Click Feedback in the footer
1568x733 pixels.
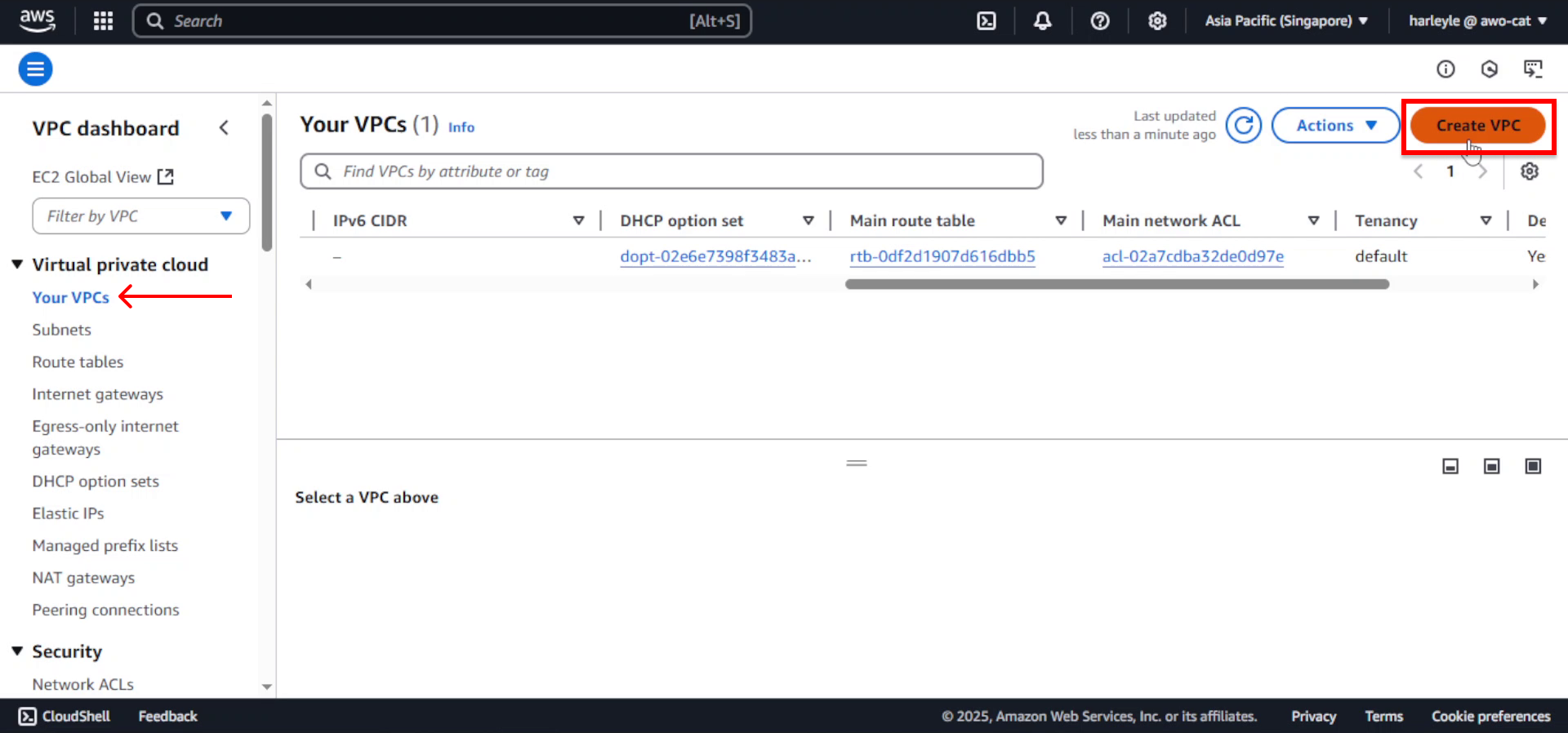pos(168,716)
